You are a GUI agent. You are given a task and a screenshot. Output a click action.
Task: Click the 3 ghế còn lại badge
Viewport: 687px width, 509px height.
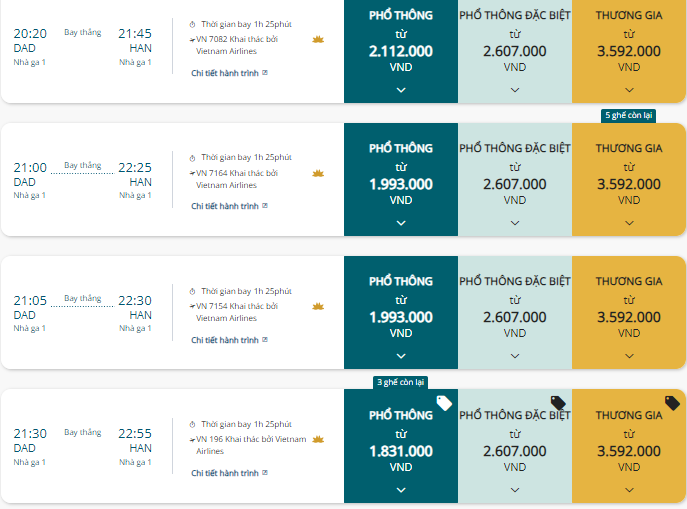point(400,382)
